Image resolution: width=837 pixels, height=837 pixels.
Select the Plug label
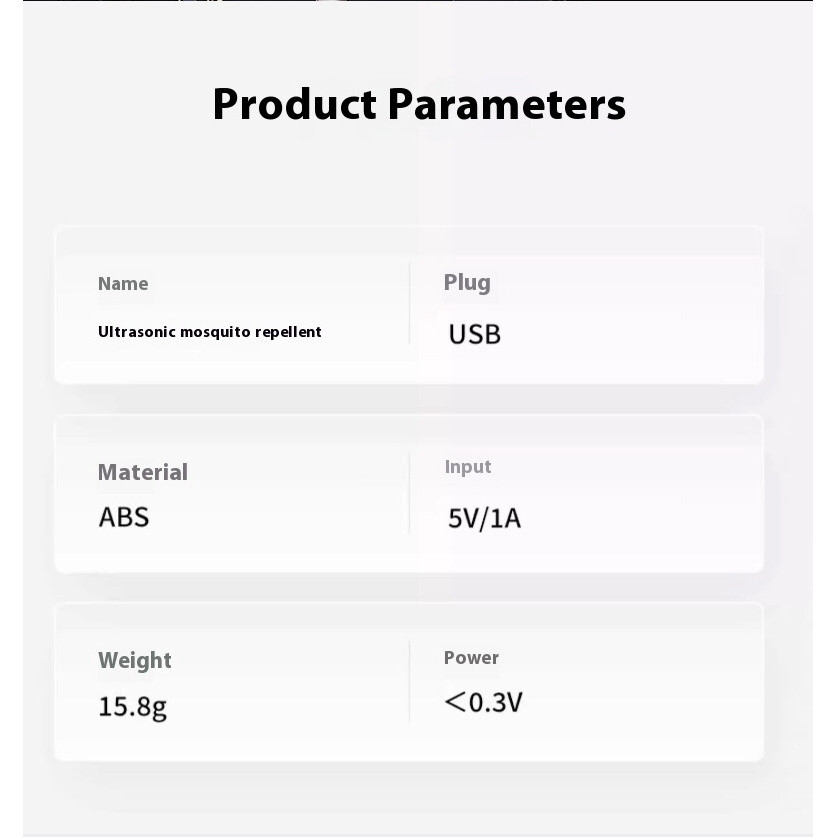coord(467,283)
